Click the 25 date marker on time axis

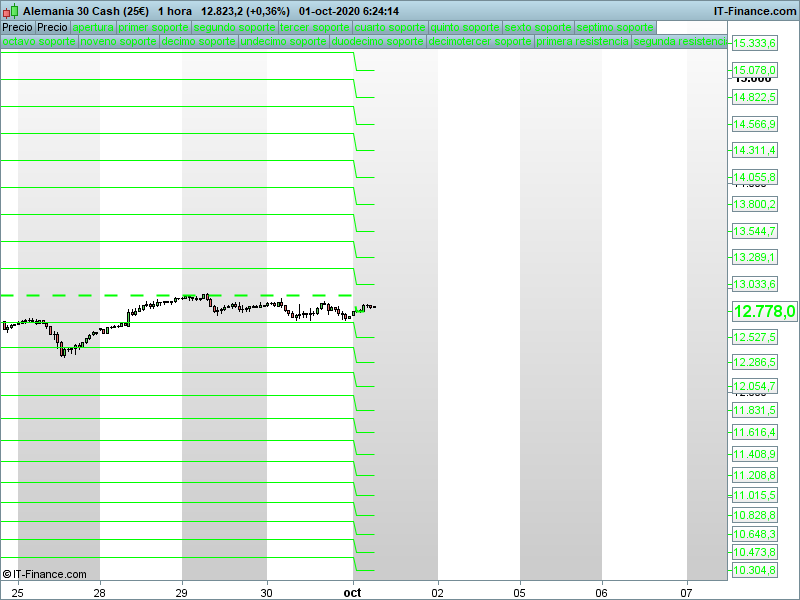pyautogui.click(x=17, y=593)
